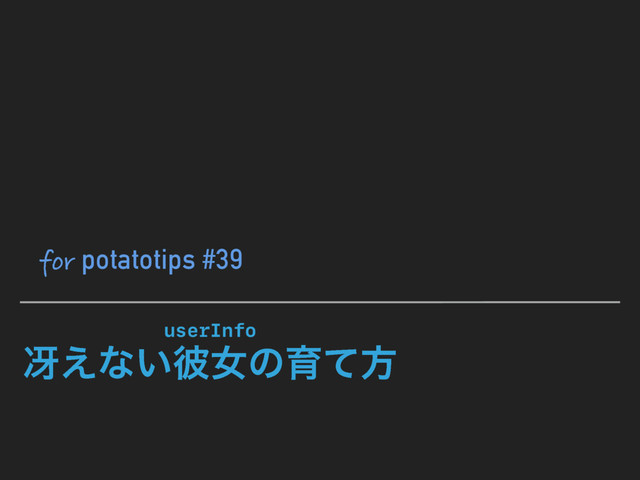Click the horizontal divider line
This screenshot has width=640, height=480.
(x=320, y=302)
